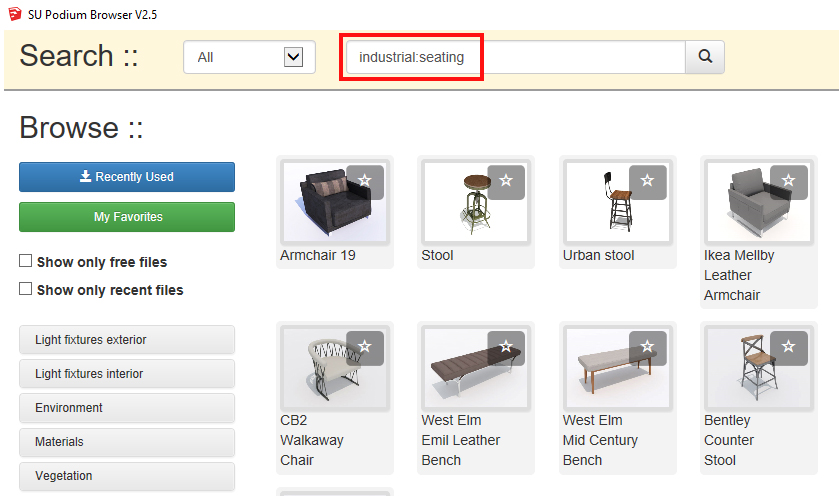Click the magnifying glass search icon

705,56
